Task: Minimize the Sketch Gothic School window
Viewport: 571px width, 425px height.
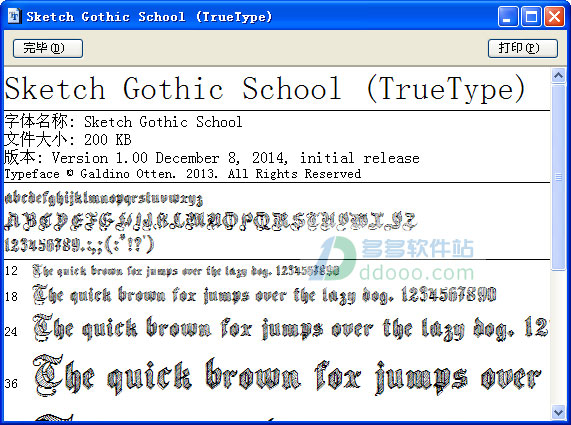Action: pos(508,16)
